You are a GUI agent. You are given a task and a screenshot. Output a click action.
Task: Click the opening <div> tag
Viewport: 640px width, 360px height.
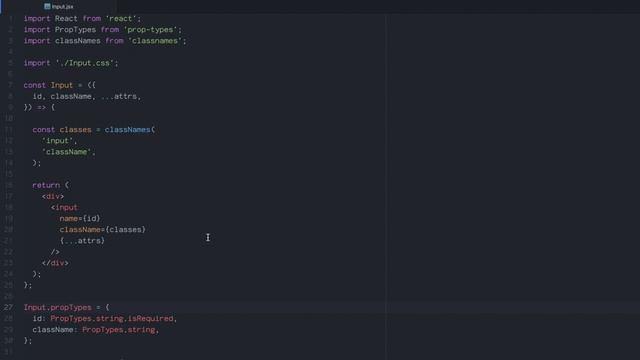(53, 196)
